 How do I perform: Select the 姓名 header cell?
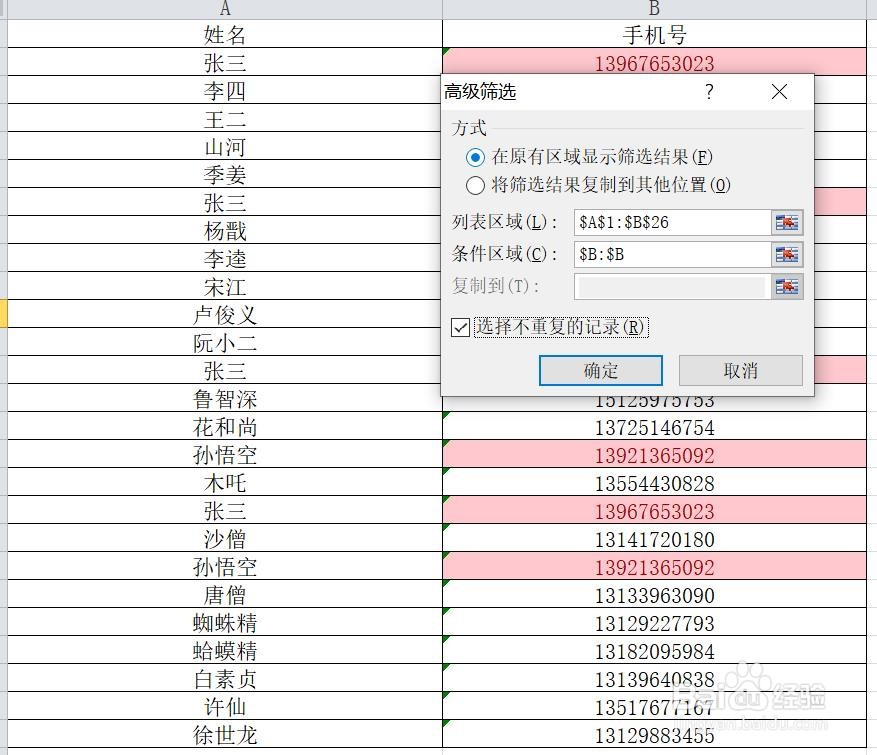click(x=224, y=34)
